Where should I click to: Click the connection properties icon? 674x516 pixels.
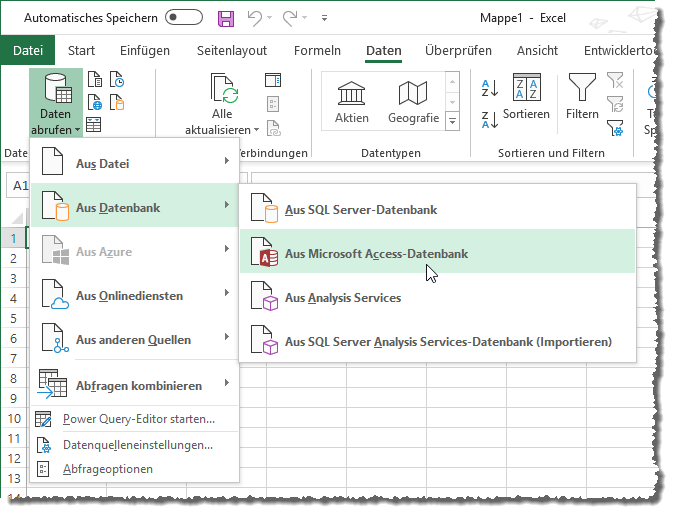[273, 104]
